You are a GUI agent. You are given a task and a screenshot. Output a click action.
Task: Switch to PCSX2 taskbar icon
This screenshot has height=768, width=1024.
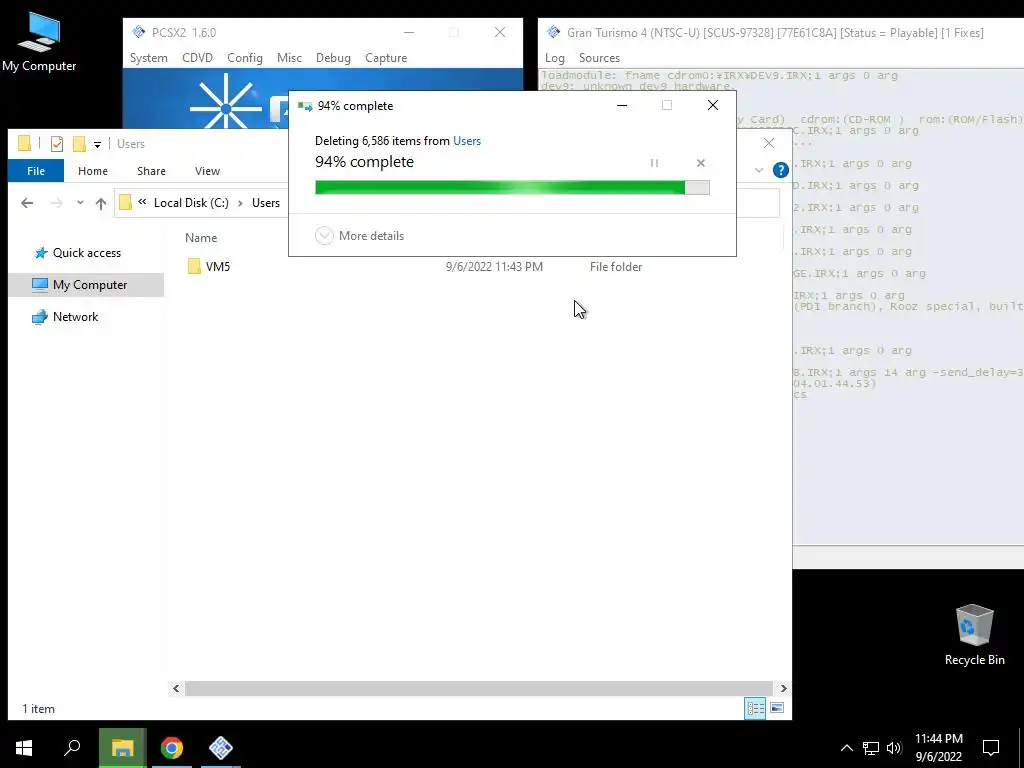point(221,748)
